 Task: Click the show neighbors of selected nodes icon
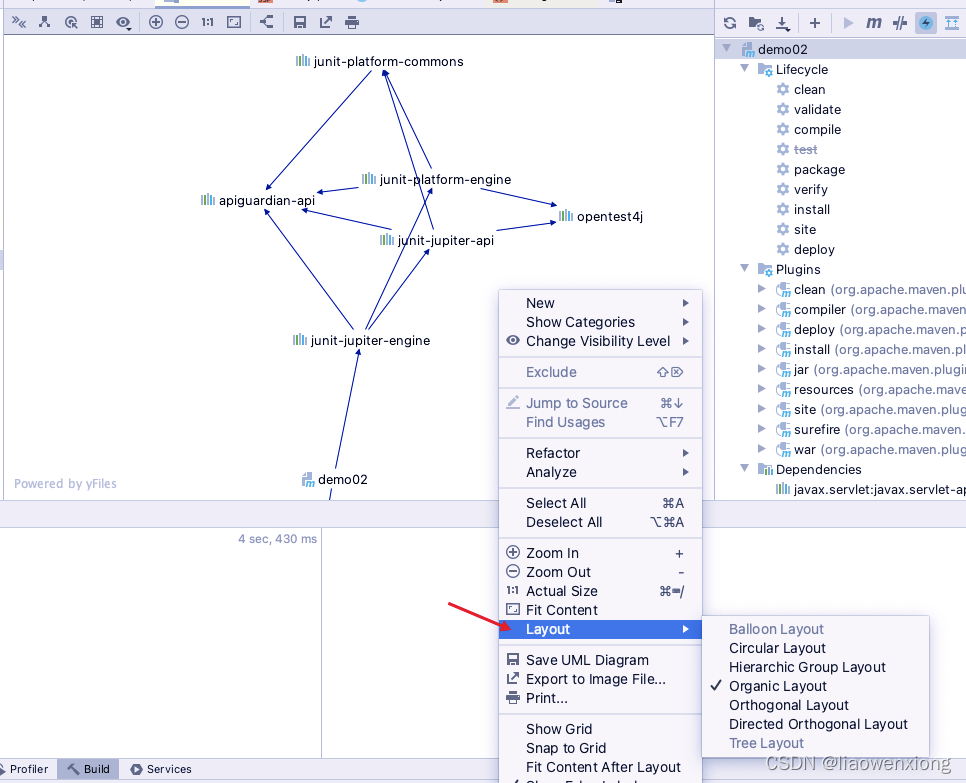[x=44, y=23]
